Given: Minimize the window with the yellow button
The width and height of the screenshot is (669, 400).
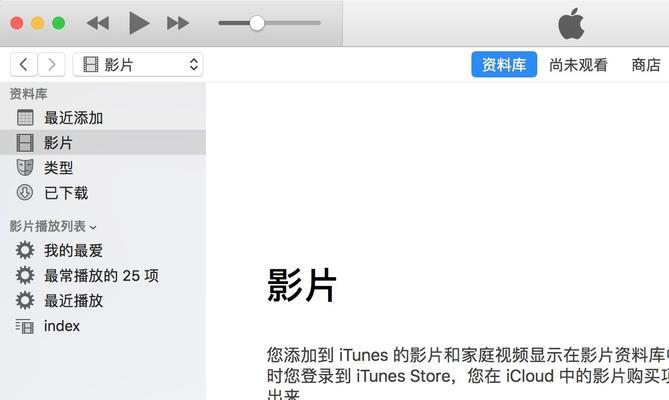Looking at the screenshot, I should (x=38, y=23).
